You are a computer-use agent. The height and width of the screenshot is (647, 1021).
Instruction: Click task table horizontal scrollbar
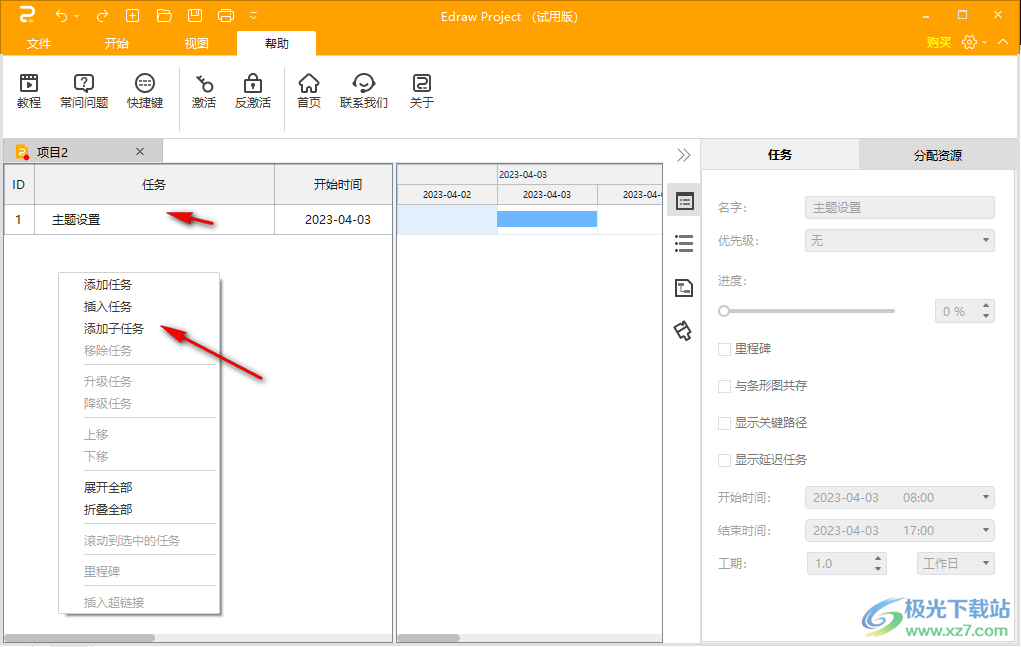tap(79, 638)
